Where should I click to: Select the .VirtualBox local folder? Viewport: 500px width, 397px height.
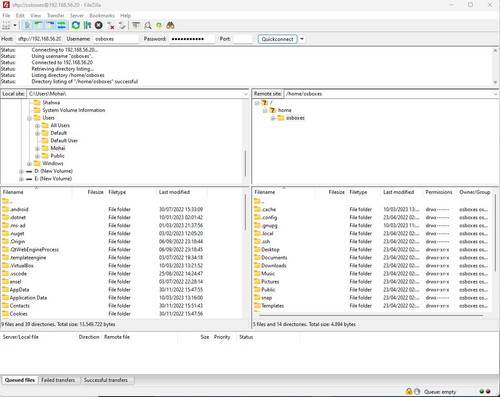(x=22, y=266)
